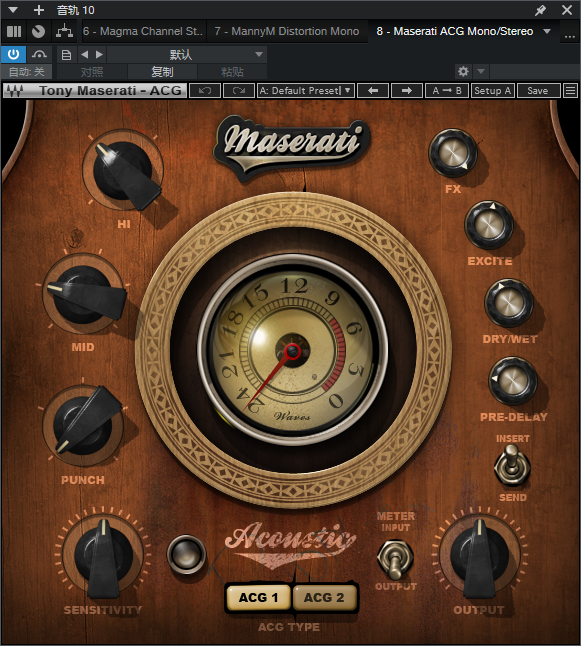The image size is (581, 646).
Task: Expand the arrow next to the gear icon
Action: 481,71
